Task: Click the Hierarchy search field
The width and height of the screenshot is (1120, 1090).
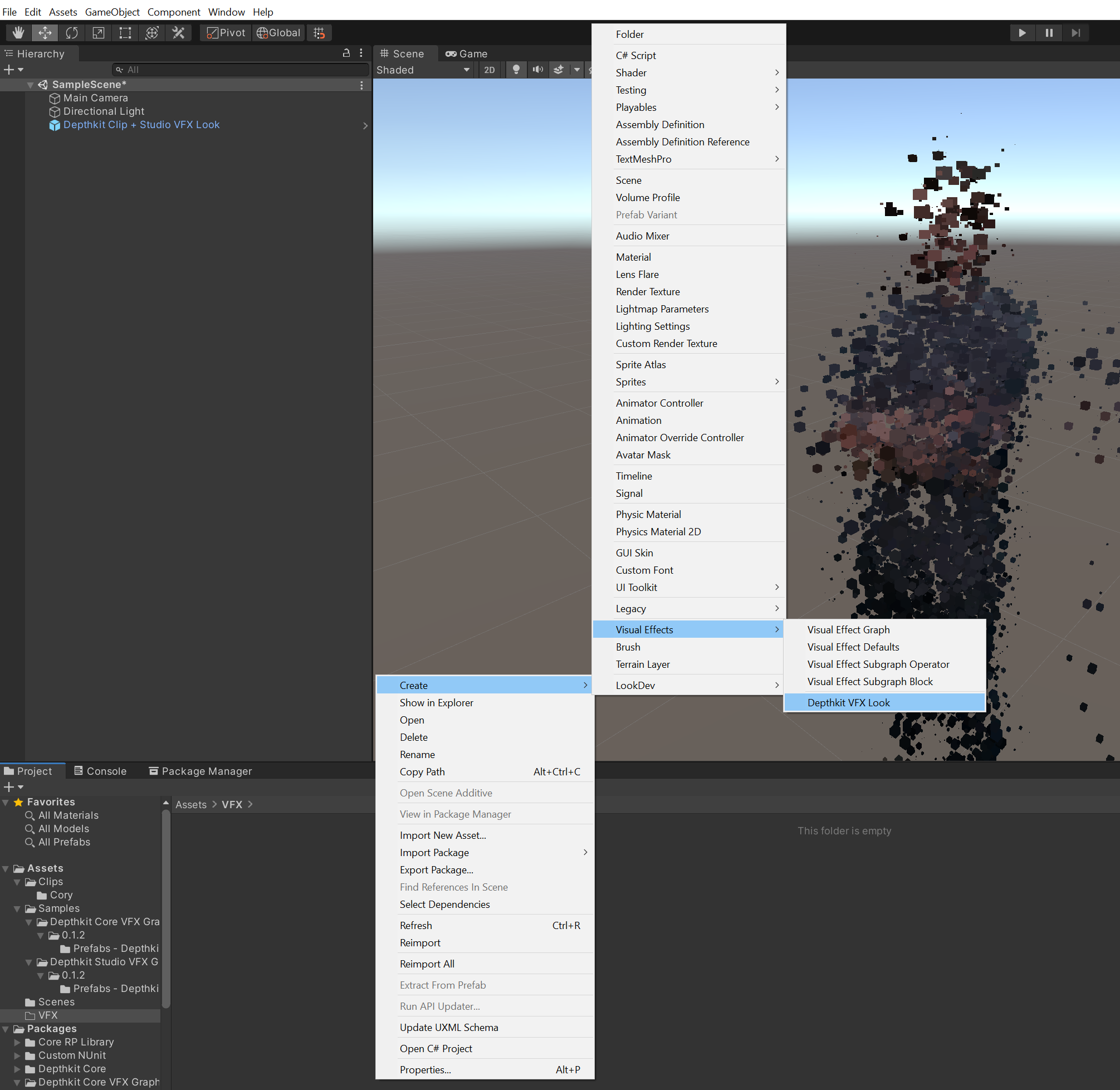Action: [x=241, y=70]
